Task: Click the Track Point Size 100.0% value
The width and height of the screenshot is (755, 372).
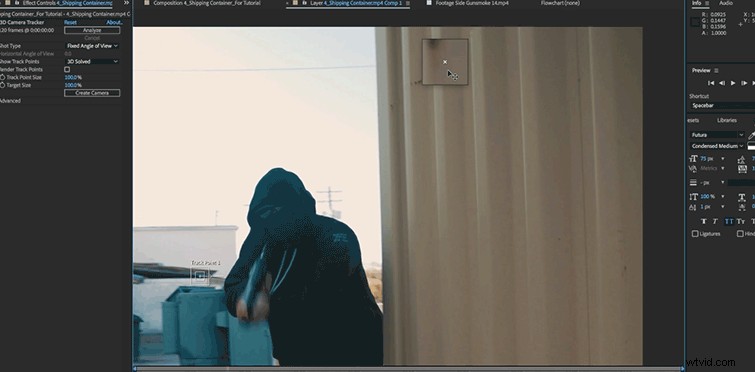Action: tap(73, 77)
